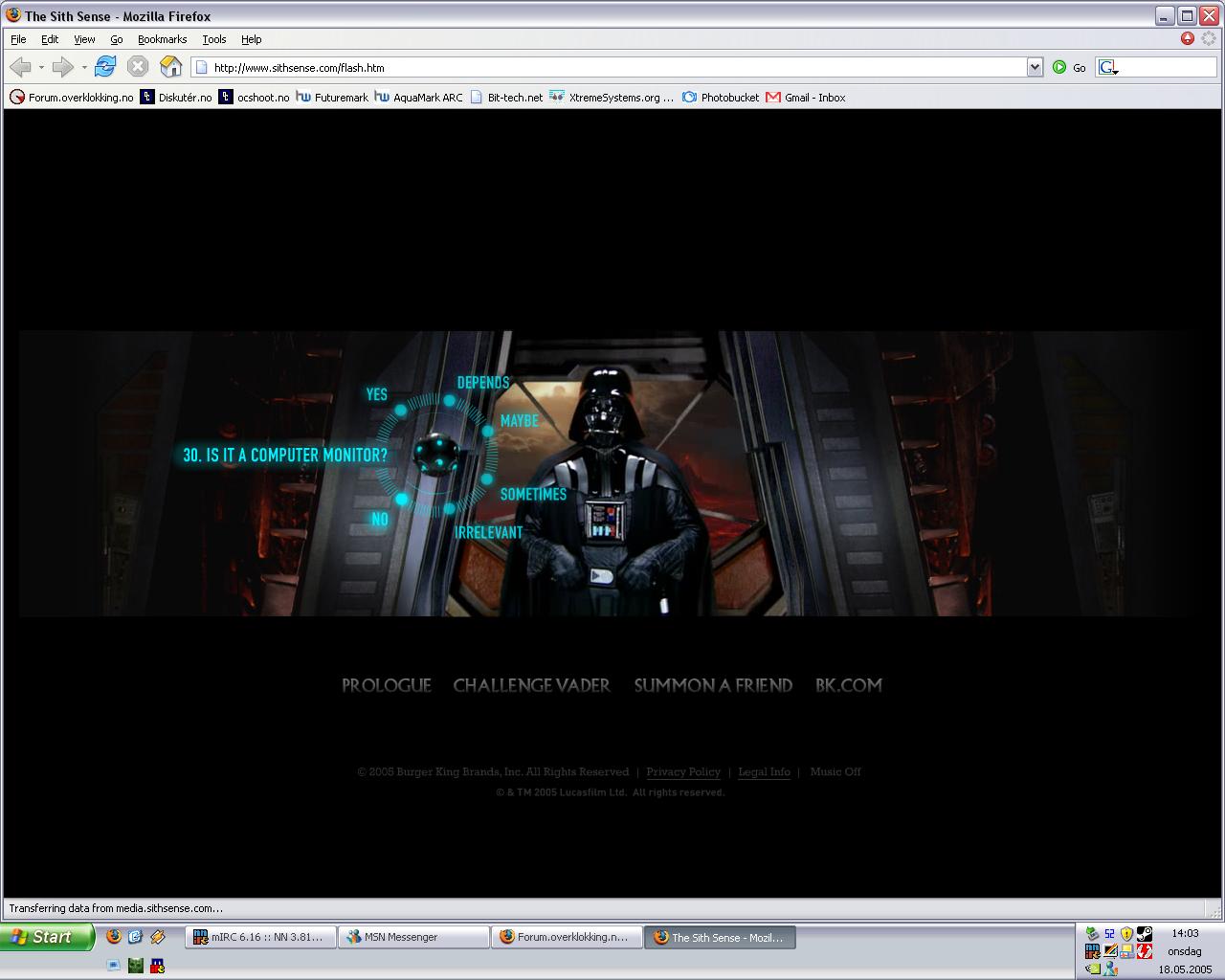1225x980 pixels.
Task: Open the Go menu
Action: (x=117, y=39)
